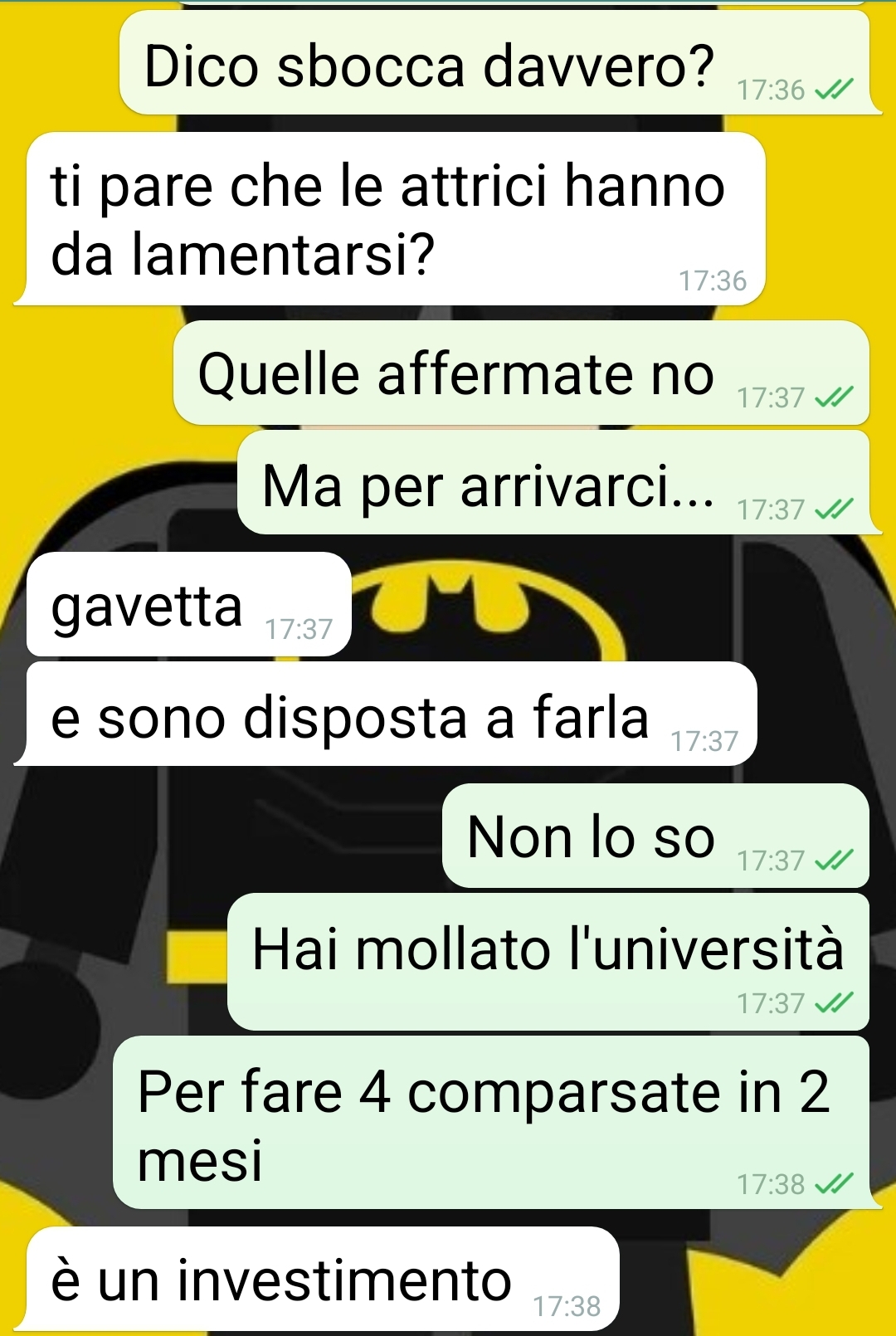896x1336 pixels.
Task: Select the 'gavetta' message bubble
Action: pyautogui.click(x=189, y=604)
